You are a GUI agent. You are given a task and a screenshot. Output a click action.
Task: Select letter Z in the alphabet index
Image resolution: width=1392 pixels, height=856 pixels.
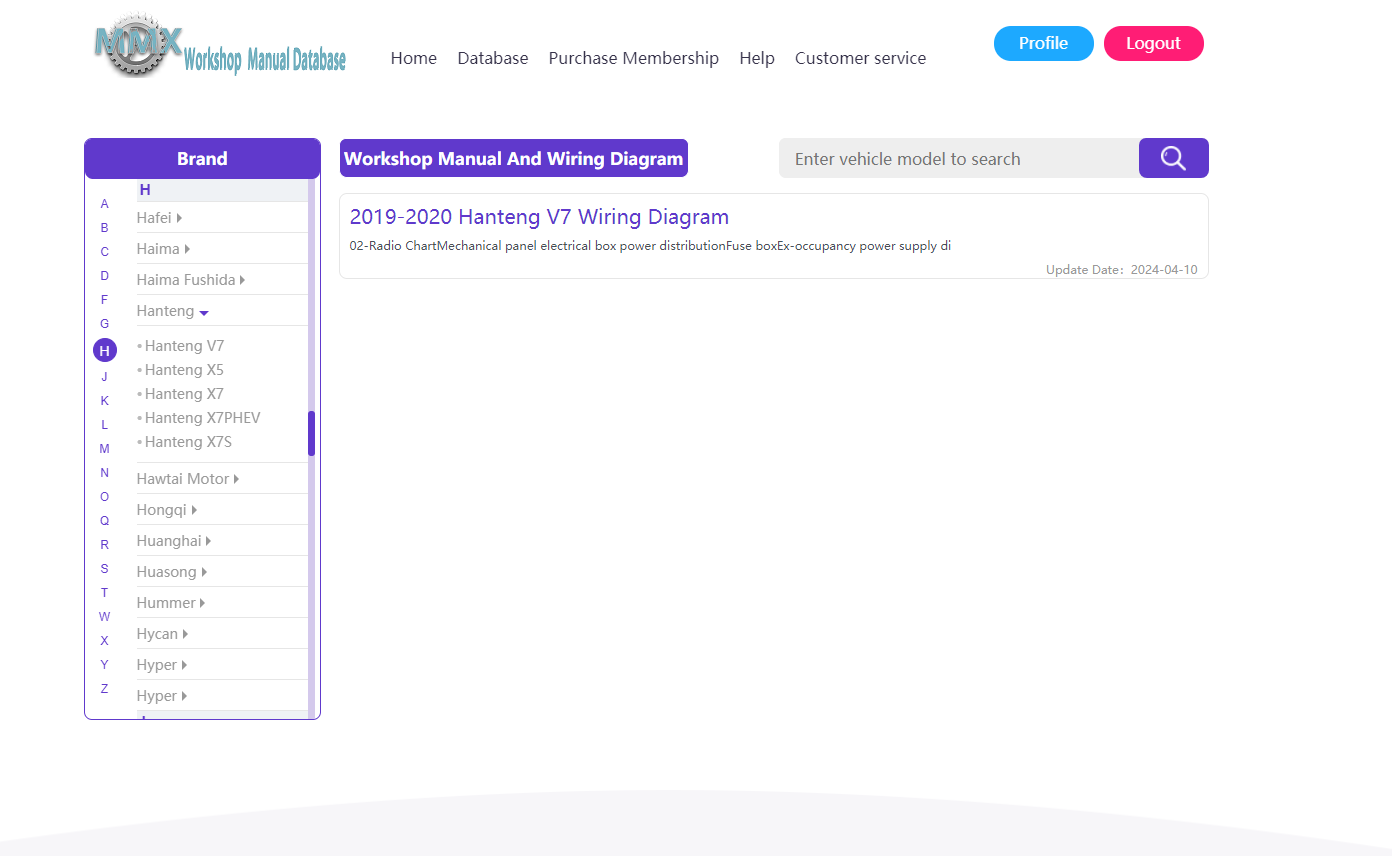(104, 689)
